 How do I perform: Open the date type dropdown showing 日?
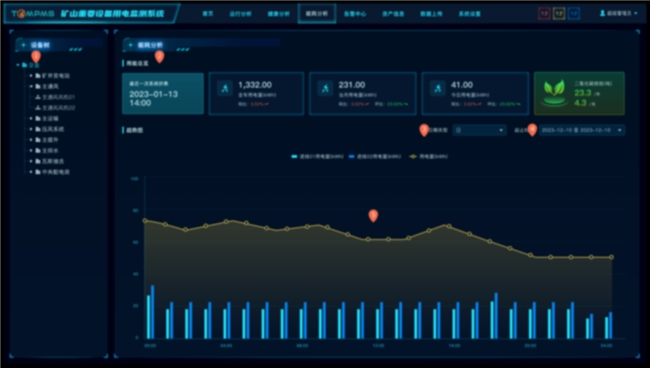click(479, 130)
